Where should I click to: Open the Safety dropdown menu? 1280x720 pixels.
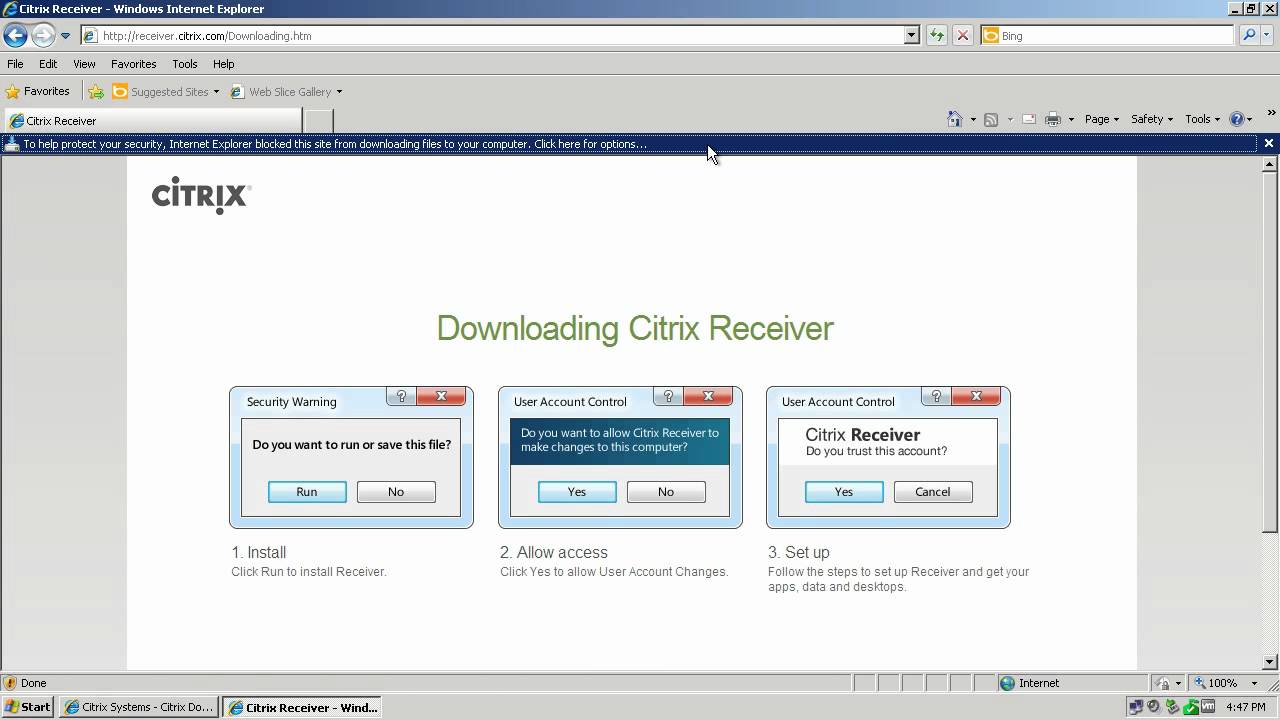tap(1151, 119)
